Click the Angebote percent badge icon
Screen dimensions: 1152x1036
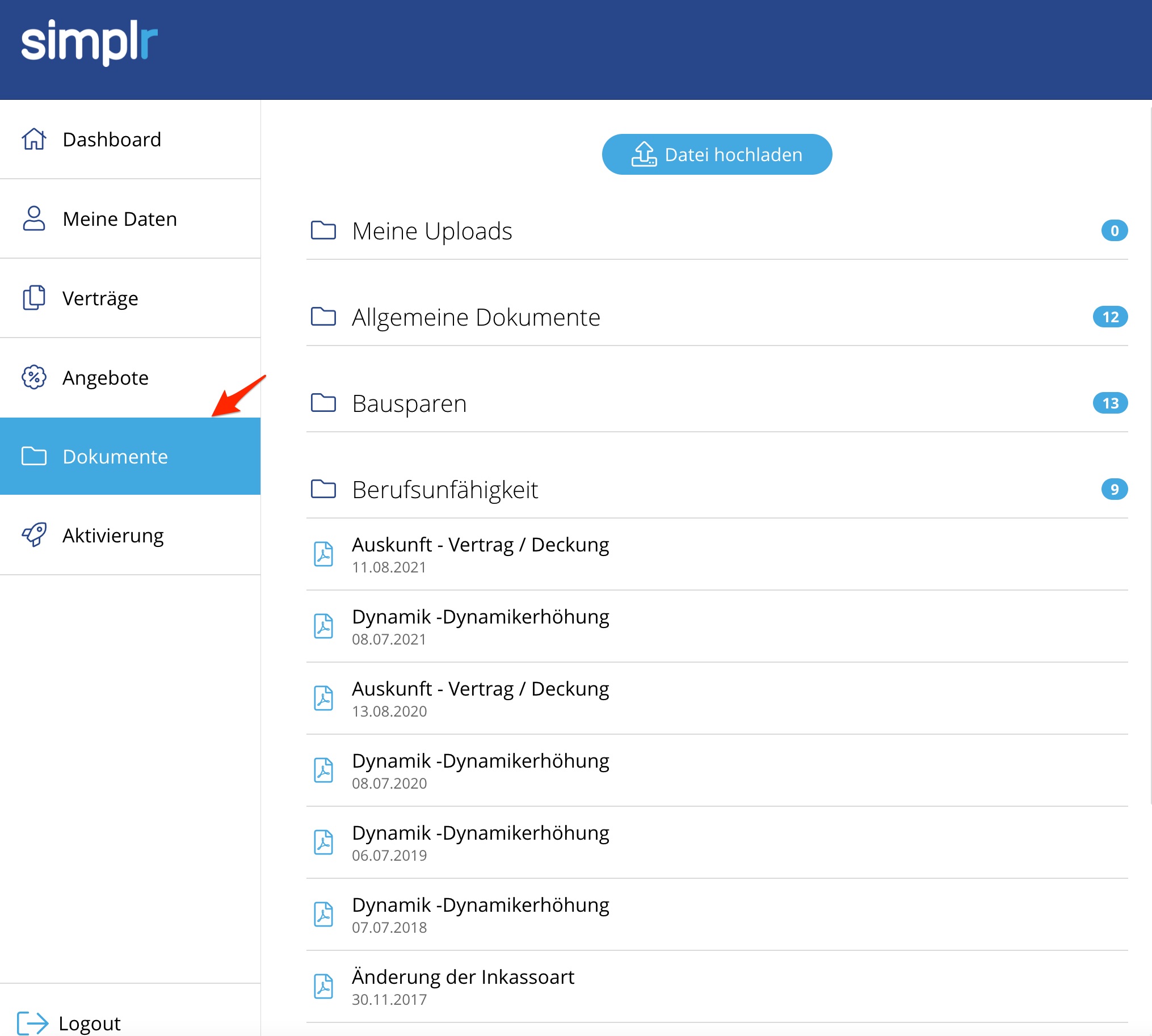33,377
